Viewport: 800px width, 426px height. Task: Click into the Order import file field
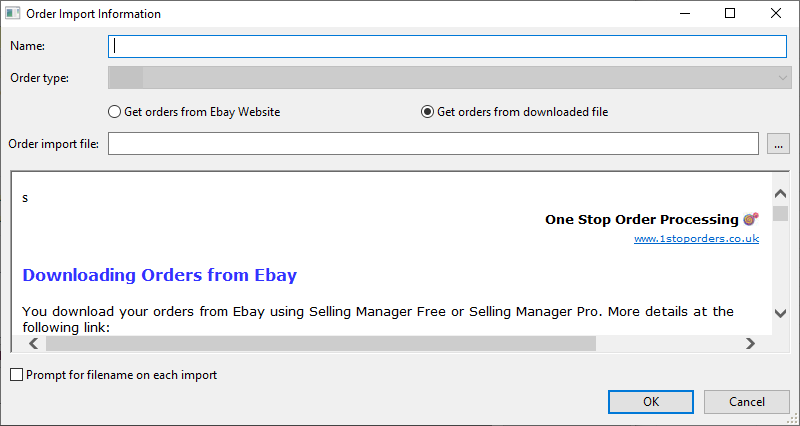(x=433, y=144)
